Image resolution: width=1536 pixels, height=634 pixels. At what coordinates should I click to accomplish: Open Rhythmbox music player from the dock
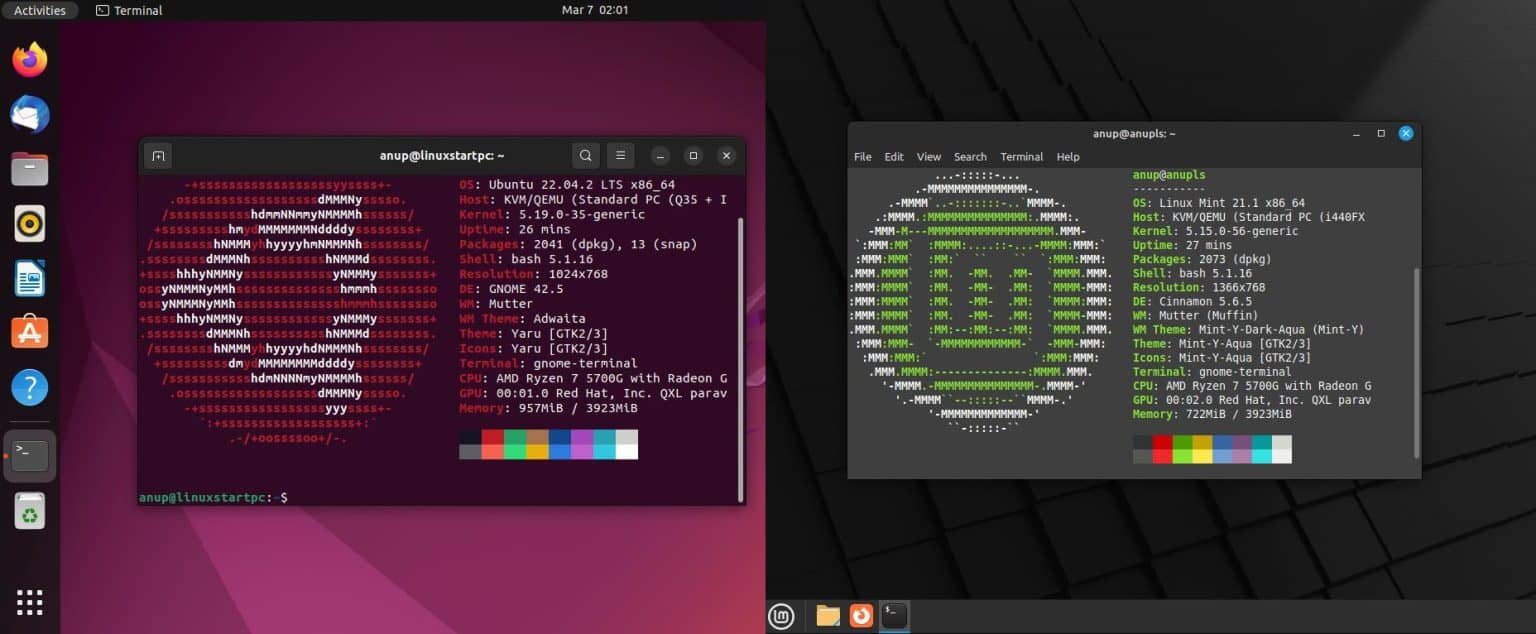coord(29,222)
